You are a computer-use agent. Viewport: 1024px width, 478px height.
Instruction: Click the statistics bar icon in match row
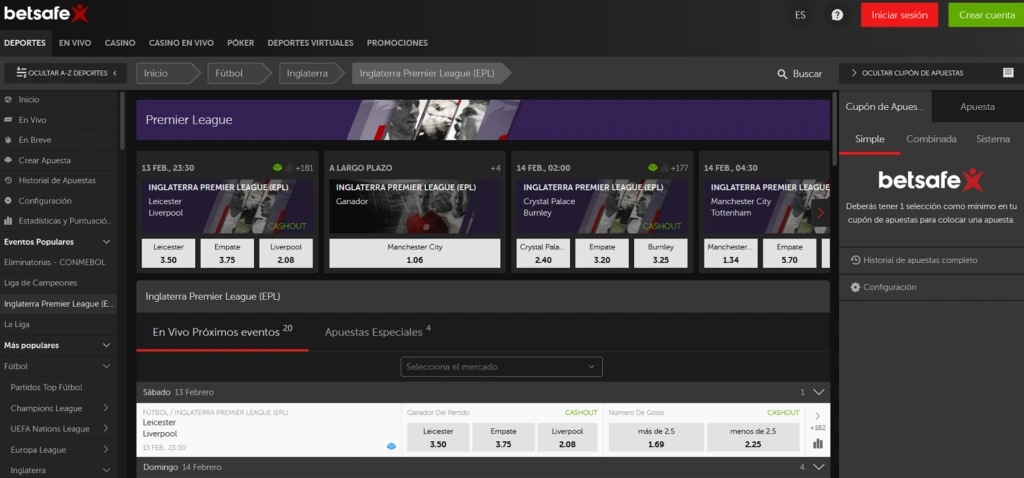coord(818,443)
